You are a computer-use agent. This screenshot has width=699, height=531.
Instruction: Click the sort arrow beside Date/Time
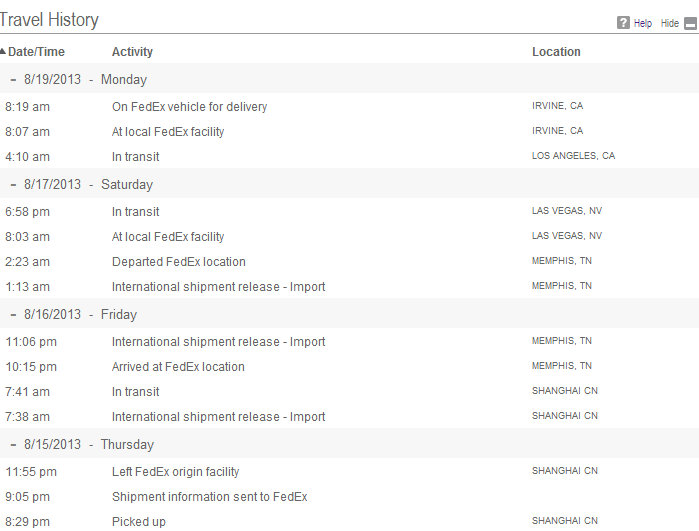click(3, 51)
